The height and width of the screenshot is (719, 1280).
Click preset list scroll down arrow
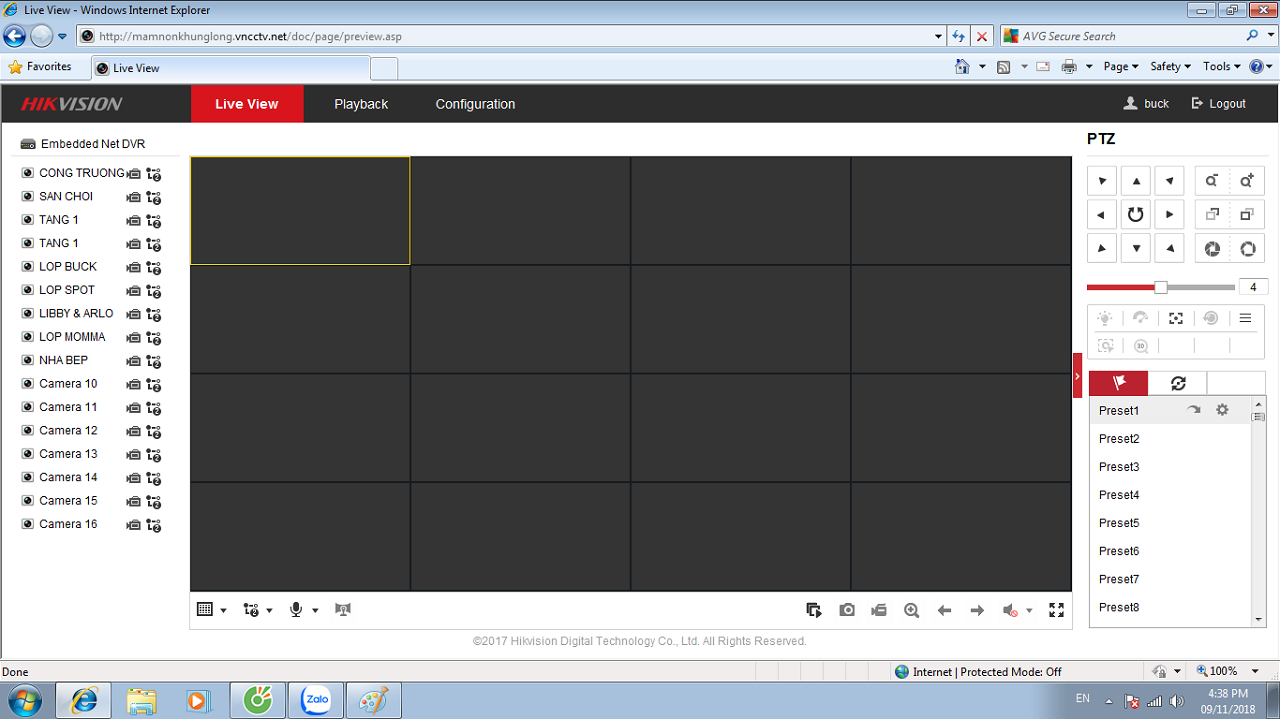click(x=1259, y=620)
